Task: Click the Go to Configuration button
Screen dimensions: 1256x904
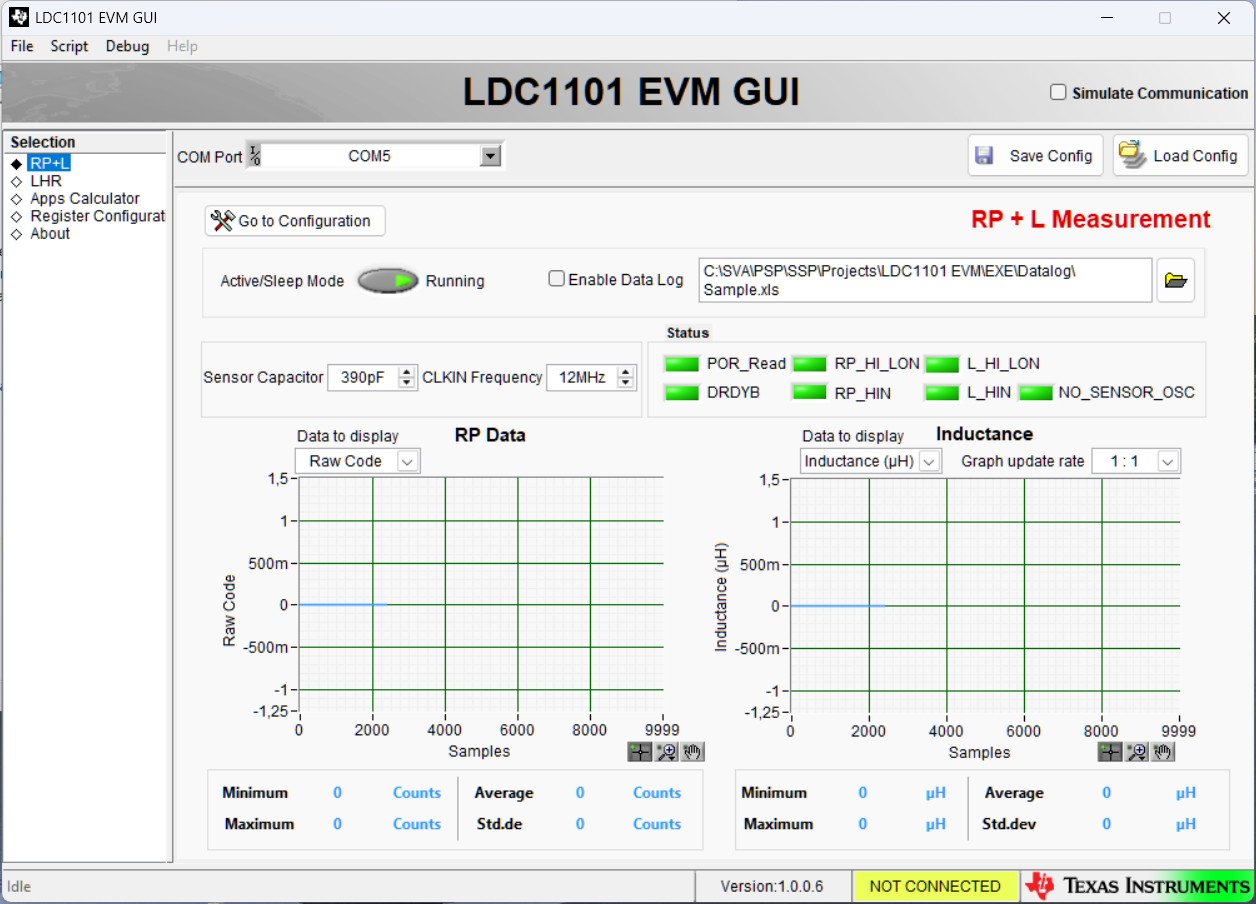Action: point(295,221)
